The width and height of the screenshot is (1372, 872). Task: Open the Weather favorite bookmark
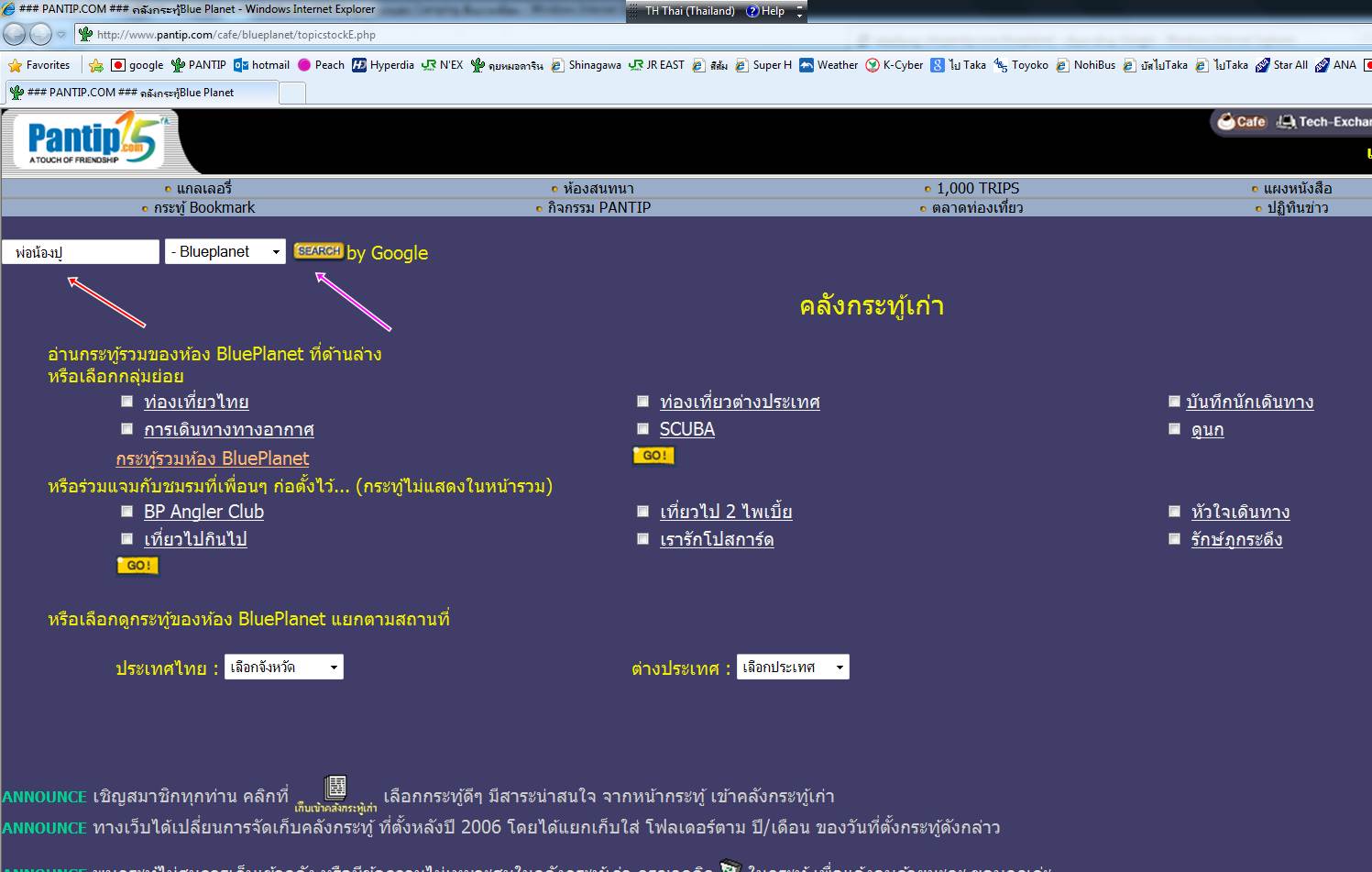(x=829, y=65)
